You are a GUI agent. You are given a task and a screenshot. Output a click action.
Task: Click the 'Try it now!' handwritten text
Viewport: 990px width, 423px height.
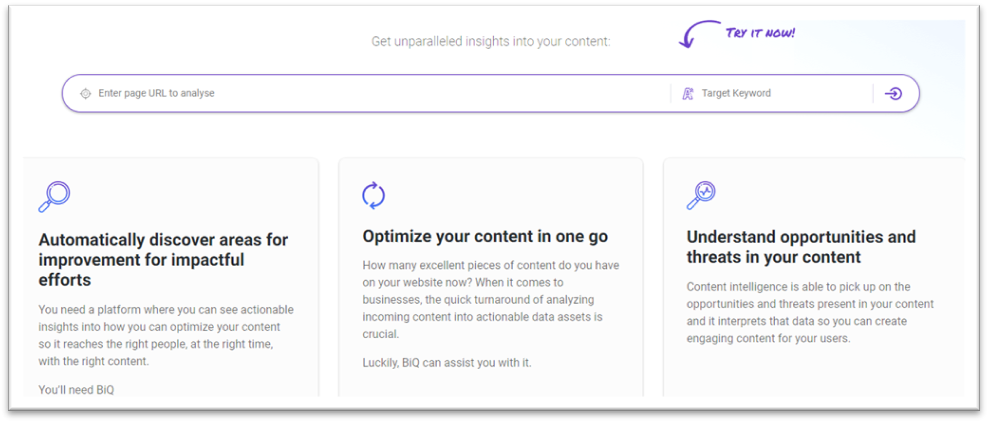(x=760, y=33)
